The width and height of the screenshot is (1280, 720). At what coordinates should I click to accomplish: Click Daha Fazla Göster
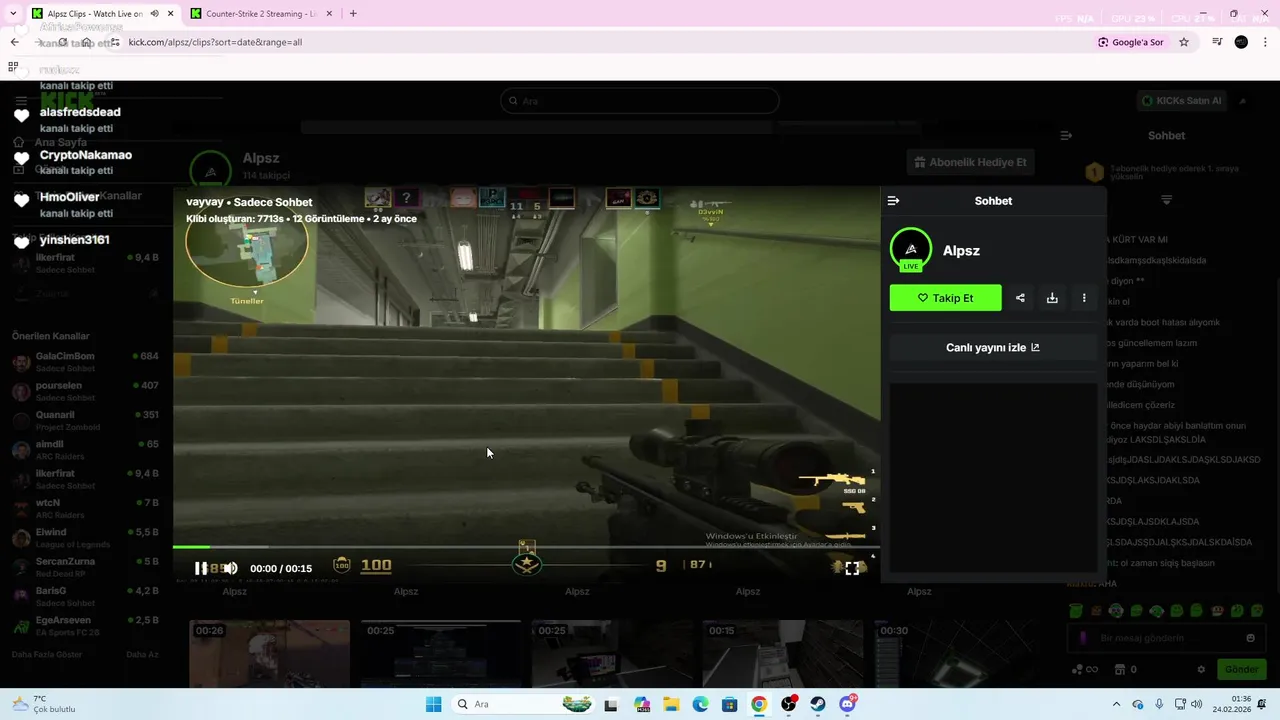click(x=47, y=655)
